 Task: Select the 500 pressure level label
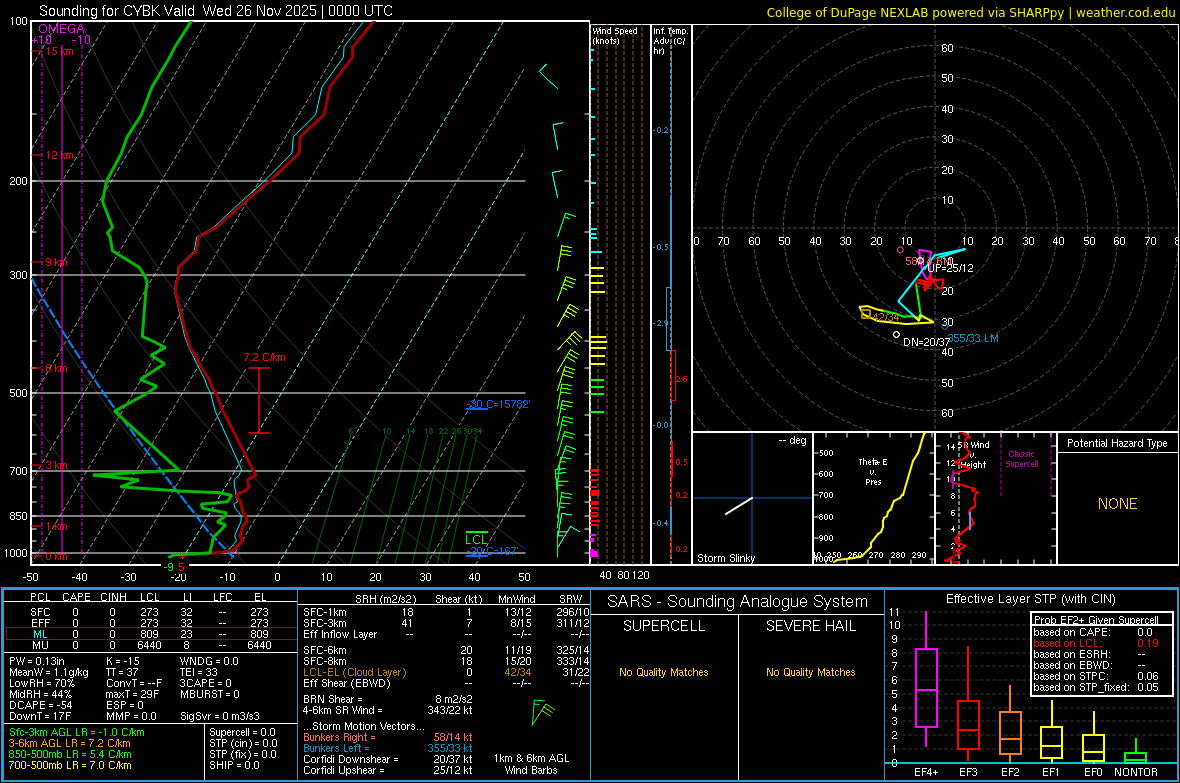coord(18,393)
